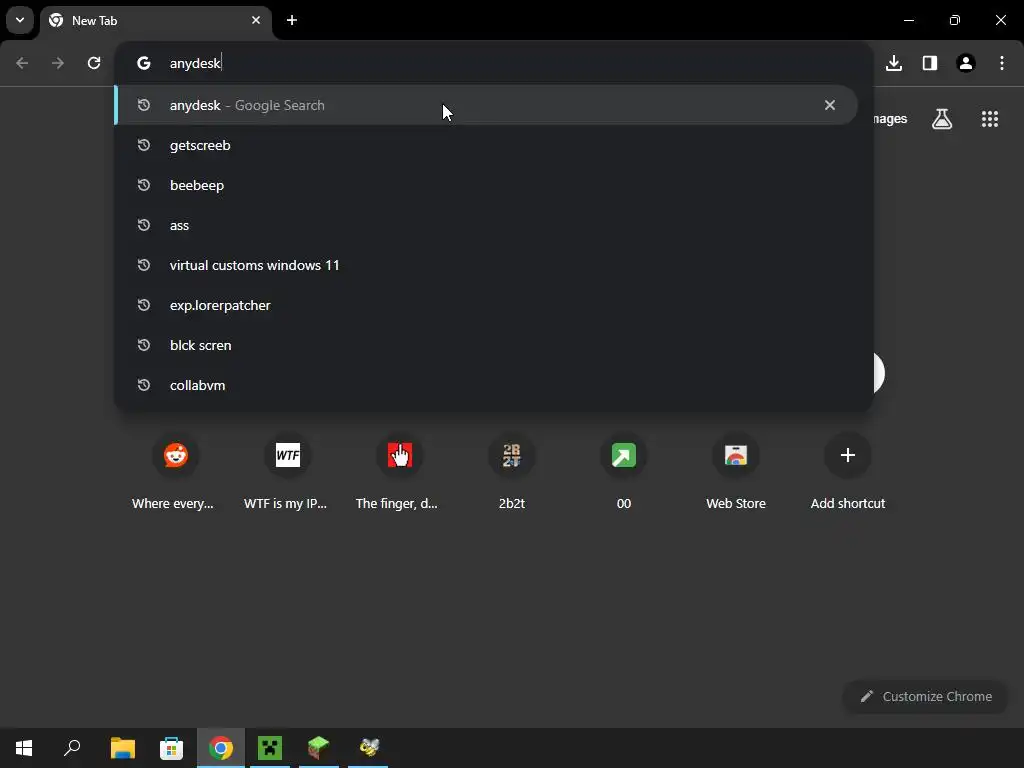Select the collabvm suggestion
1024x768 pixels.
[x=485, y=385]
